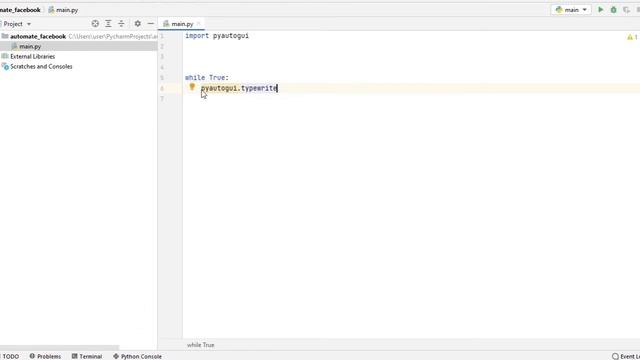This screenshot has width=640, height=360.
Task: Run the main configuration with the green play button
Action: tap(600, 9)
